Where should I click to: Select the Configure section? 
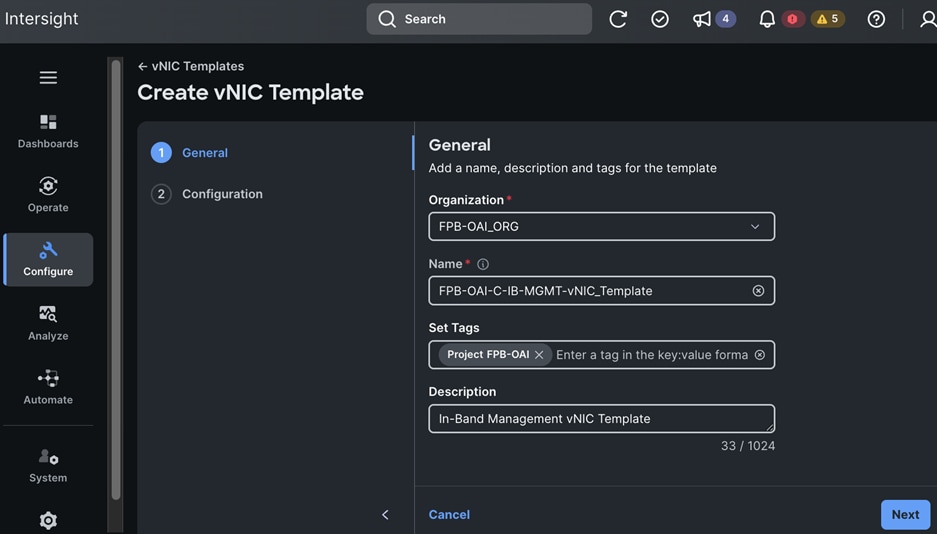48,260
